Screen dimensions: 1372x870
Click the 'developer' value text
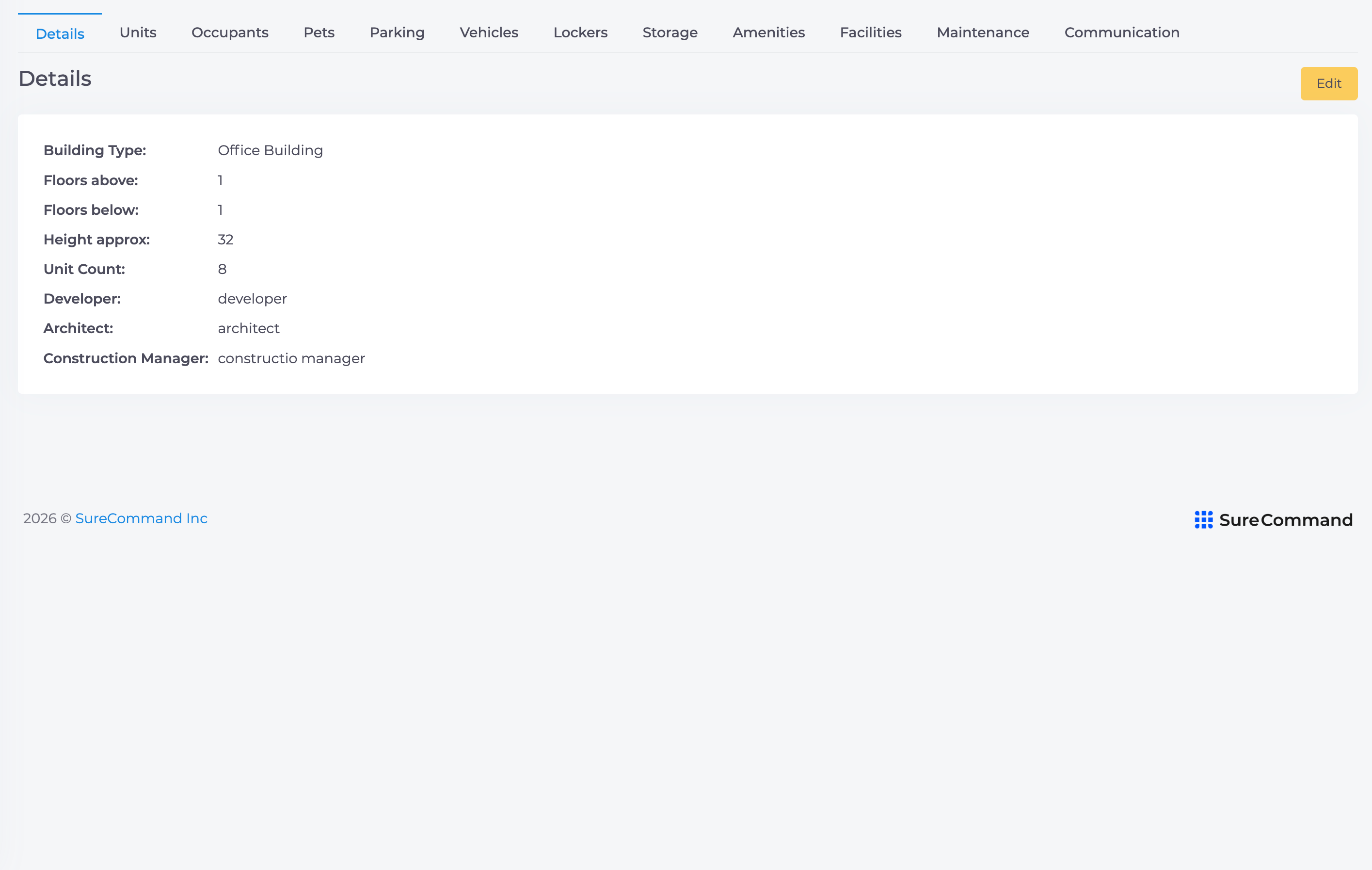(253, 299)
